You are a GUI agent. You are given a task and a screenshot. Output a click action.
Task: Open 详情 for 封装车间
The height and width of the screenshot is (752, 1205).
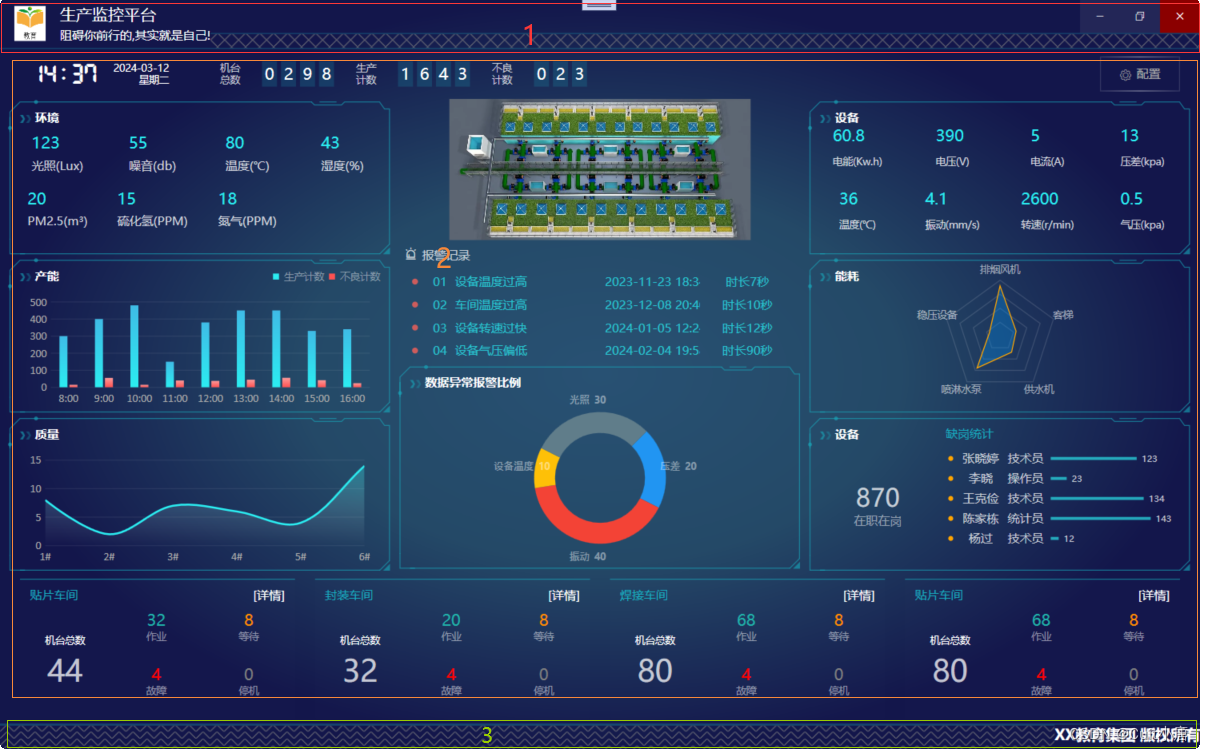pos(564,596)
